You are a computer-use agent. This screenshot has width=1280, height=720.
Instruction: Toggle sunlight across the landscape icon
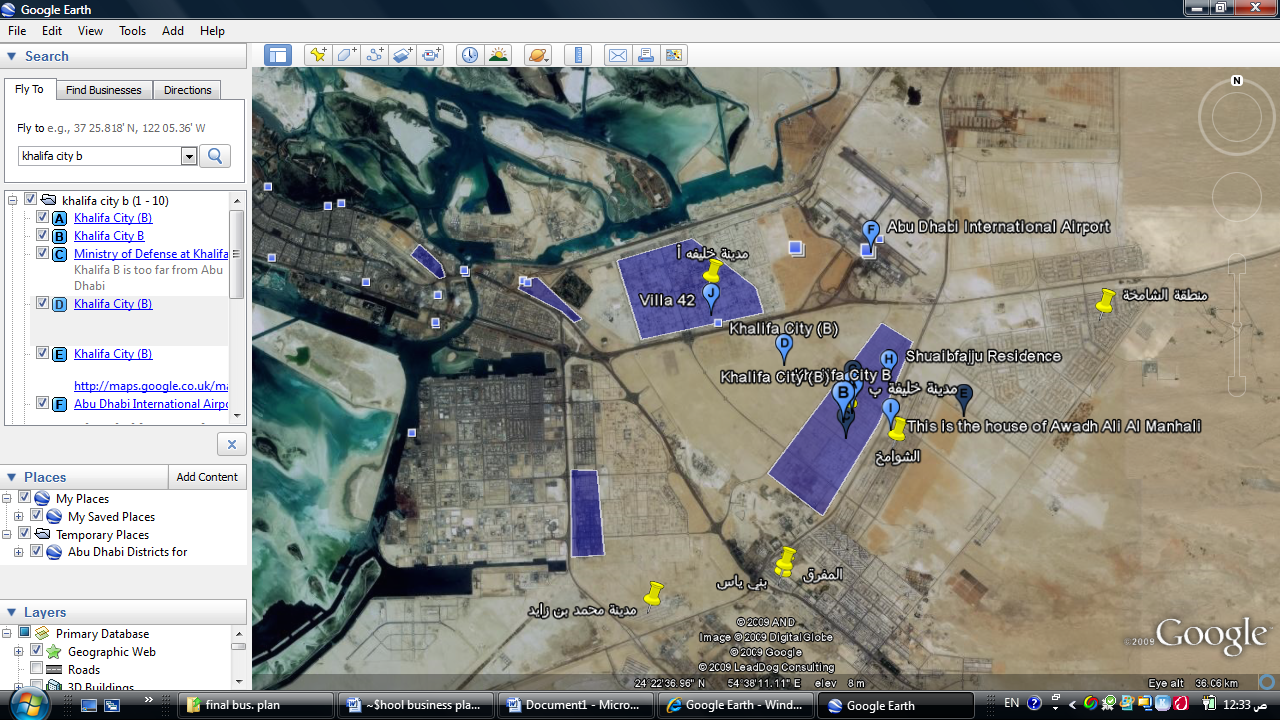pos(498,56)
